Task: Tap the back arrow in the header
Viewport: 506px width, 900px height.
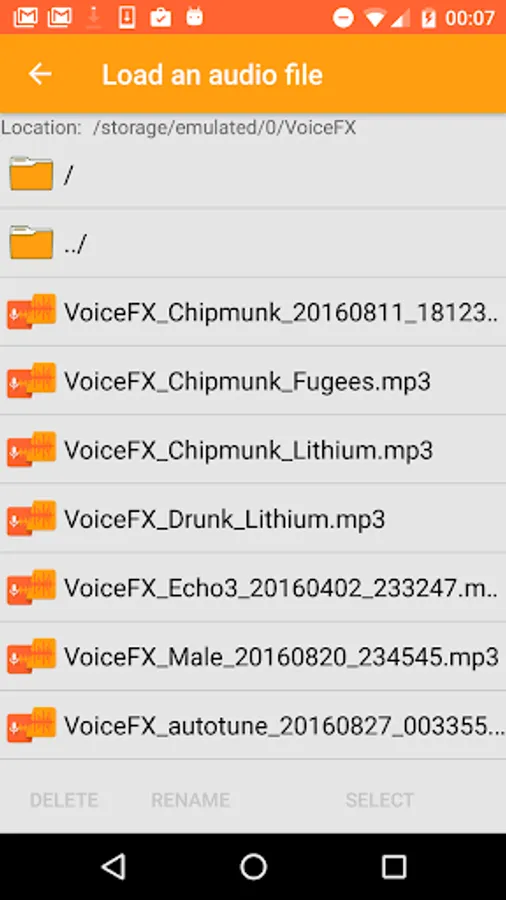Action: click(40, 74)
